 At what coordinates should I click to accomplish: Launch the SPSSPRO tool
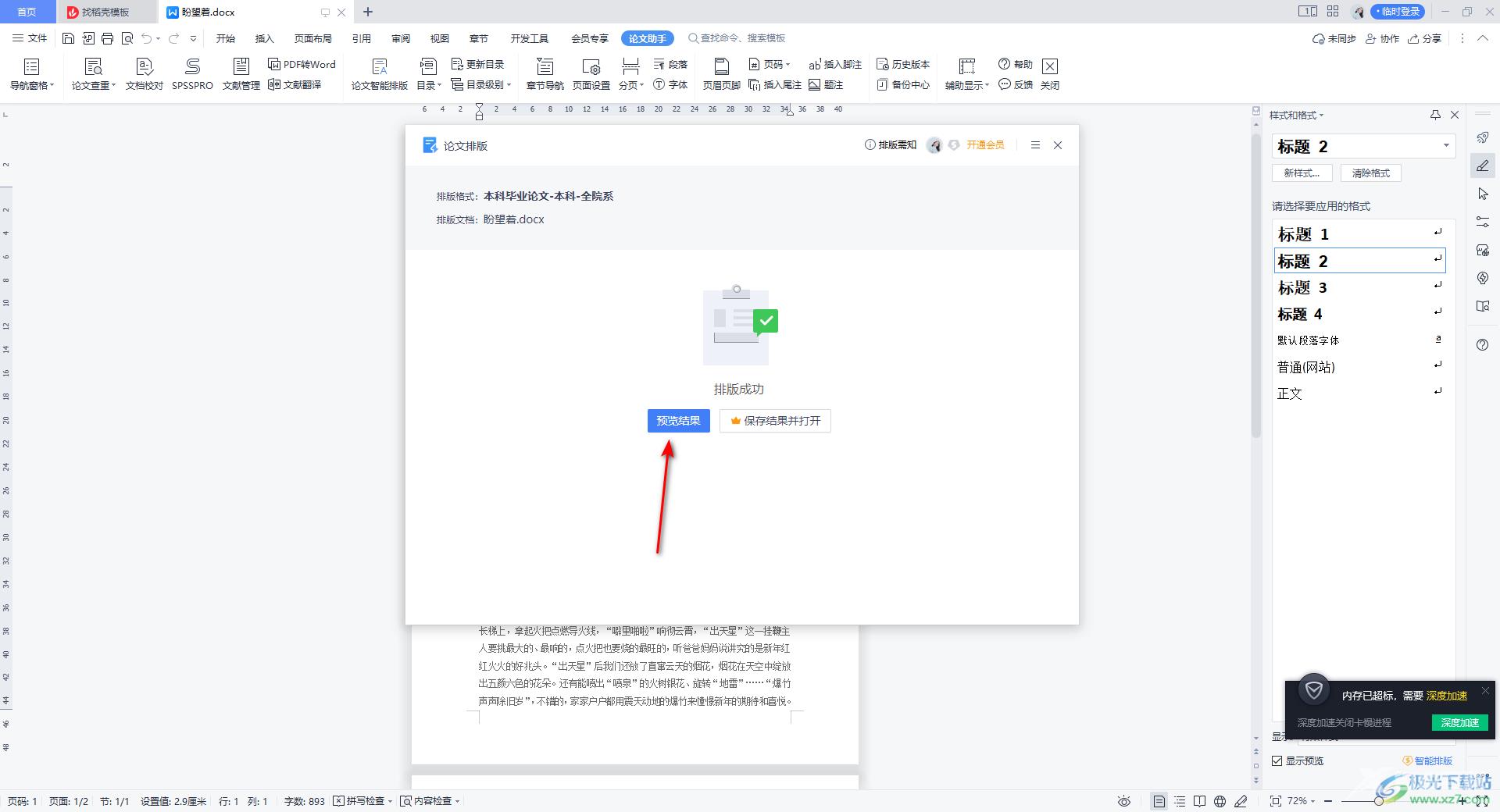[x=192, y=74]
